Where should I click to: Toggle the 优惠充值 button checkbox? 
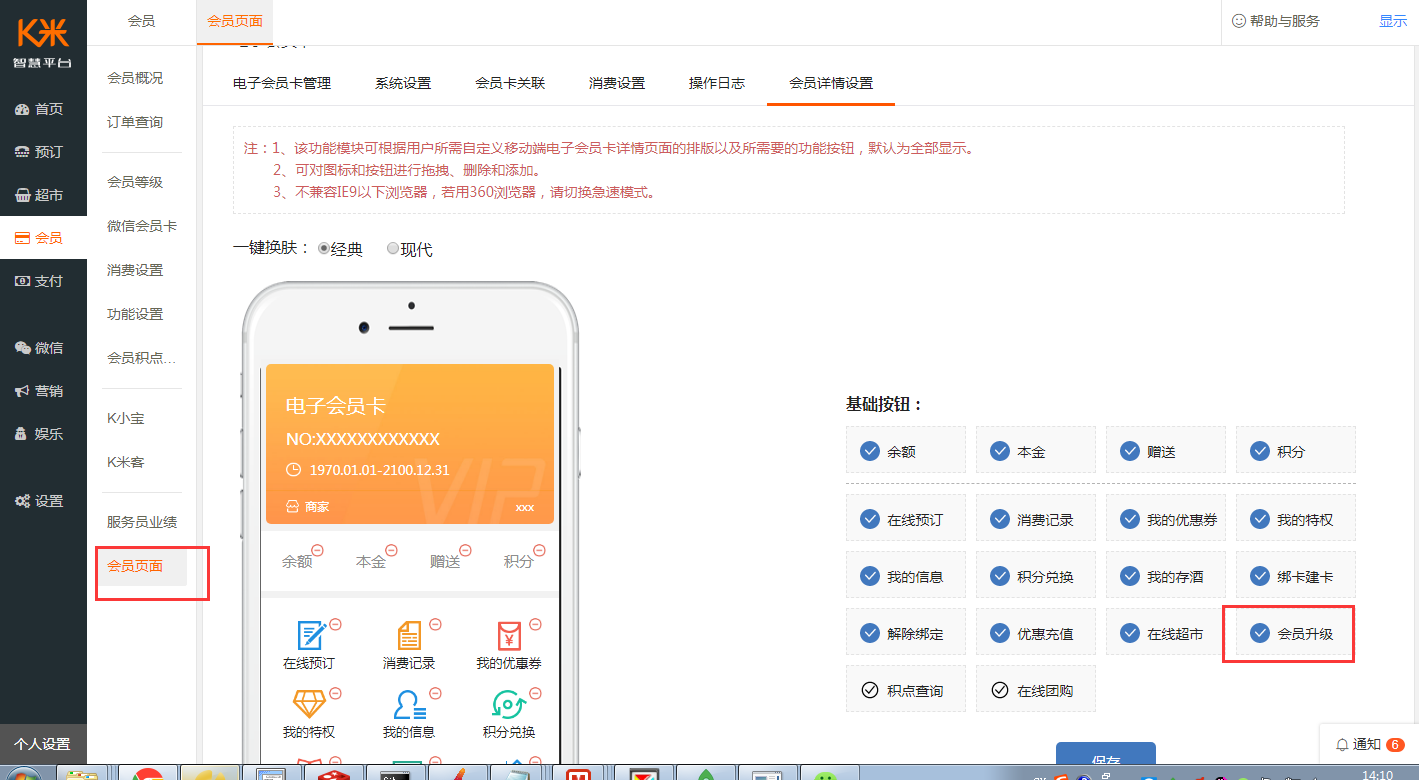pyautogui.click(x=999, y=633)
